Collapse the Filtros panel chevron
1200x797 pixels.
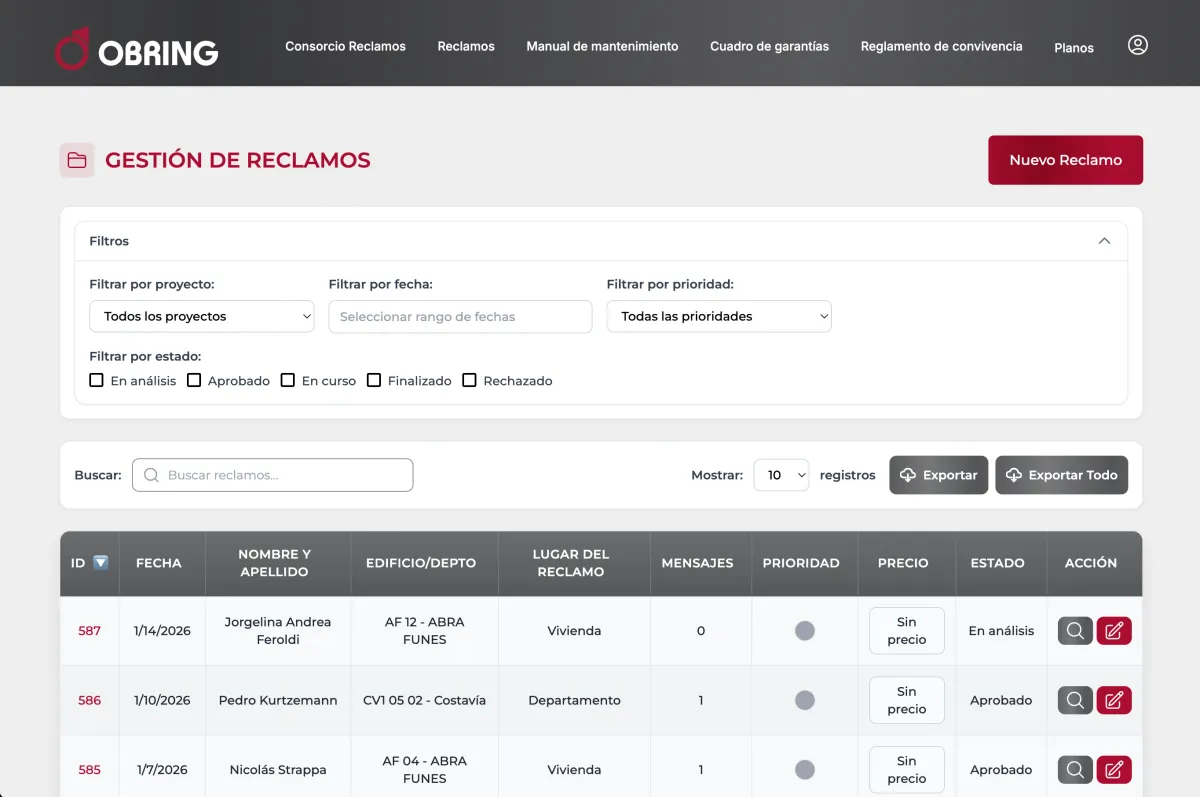[x=1104, y=241]
